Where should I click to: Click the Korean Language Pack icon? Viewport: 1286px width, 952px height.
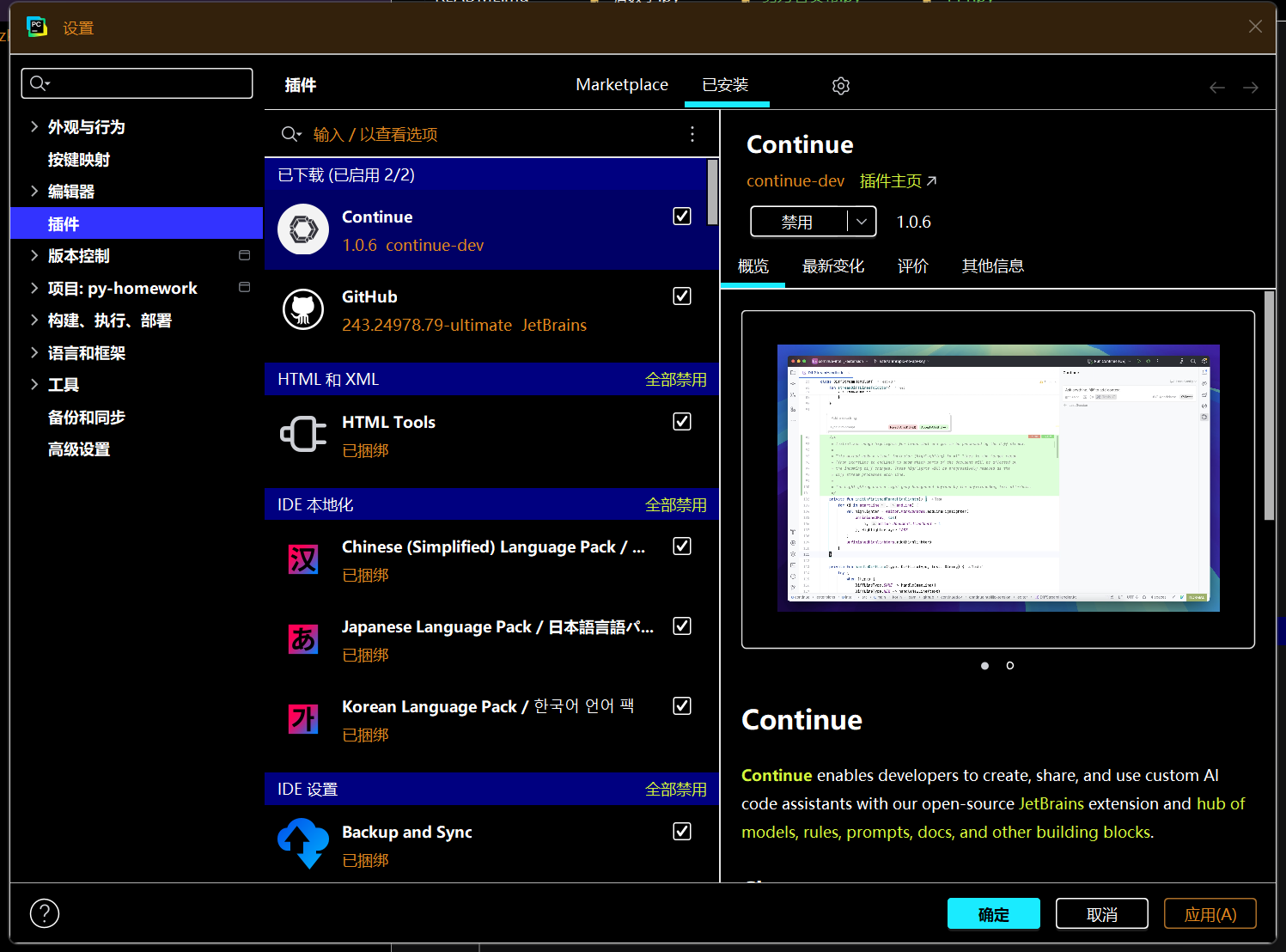pyautogui.click(x=303, y=719)
